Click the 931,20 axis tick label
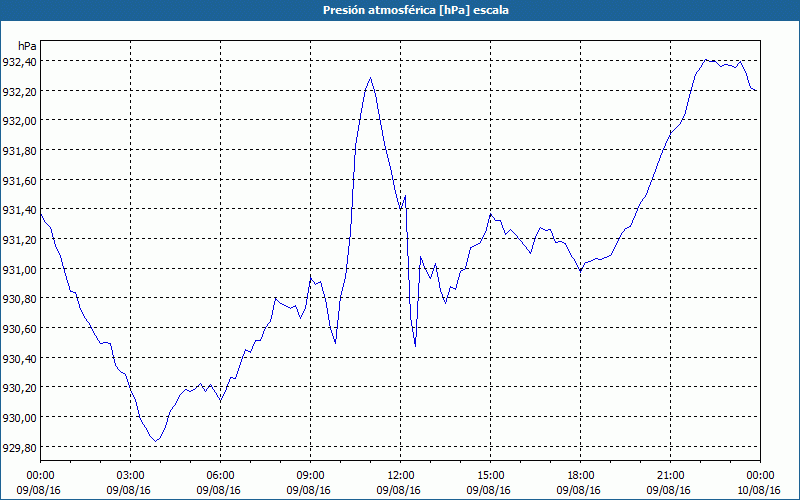 (x=19, y=240)
